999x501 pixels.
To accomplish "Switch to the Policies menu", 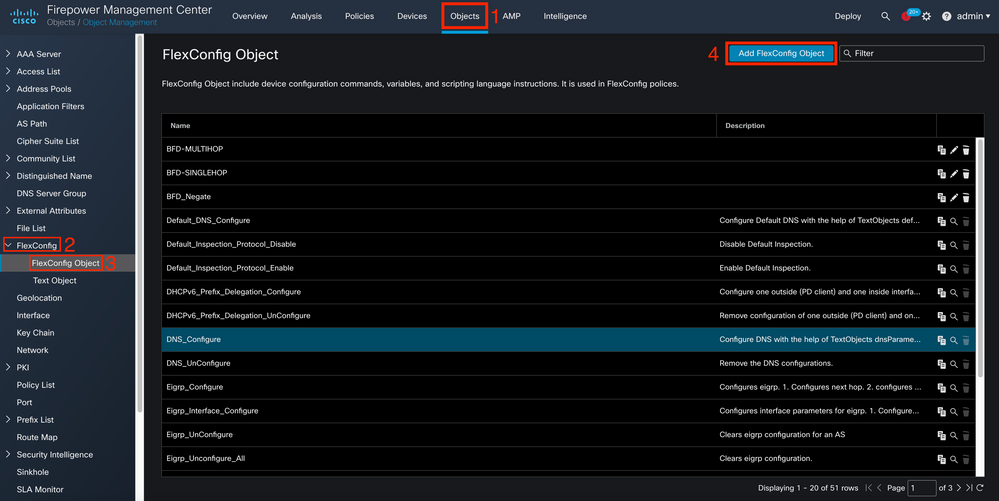I will [x=359, y=16].
